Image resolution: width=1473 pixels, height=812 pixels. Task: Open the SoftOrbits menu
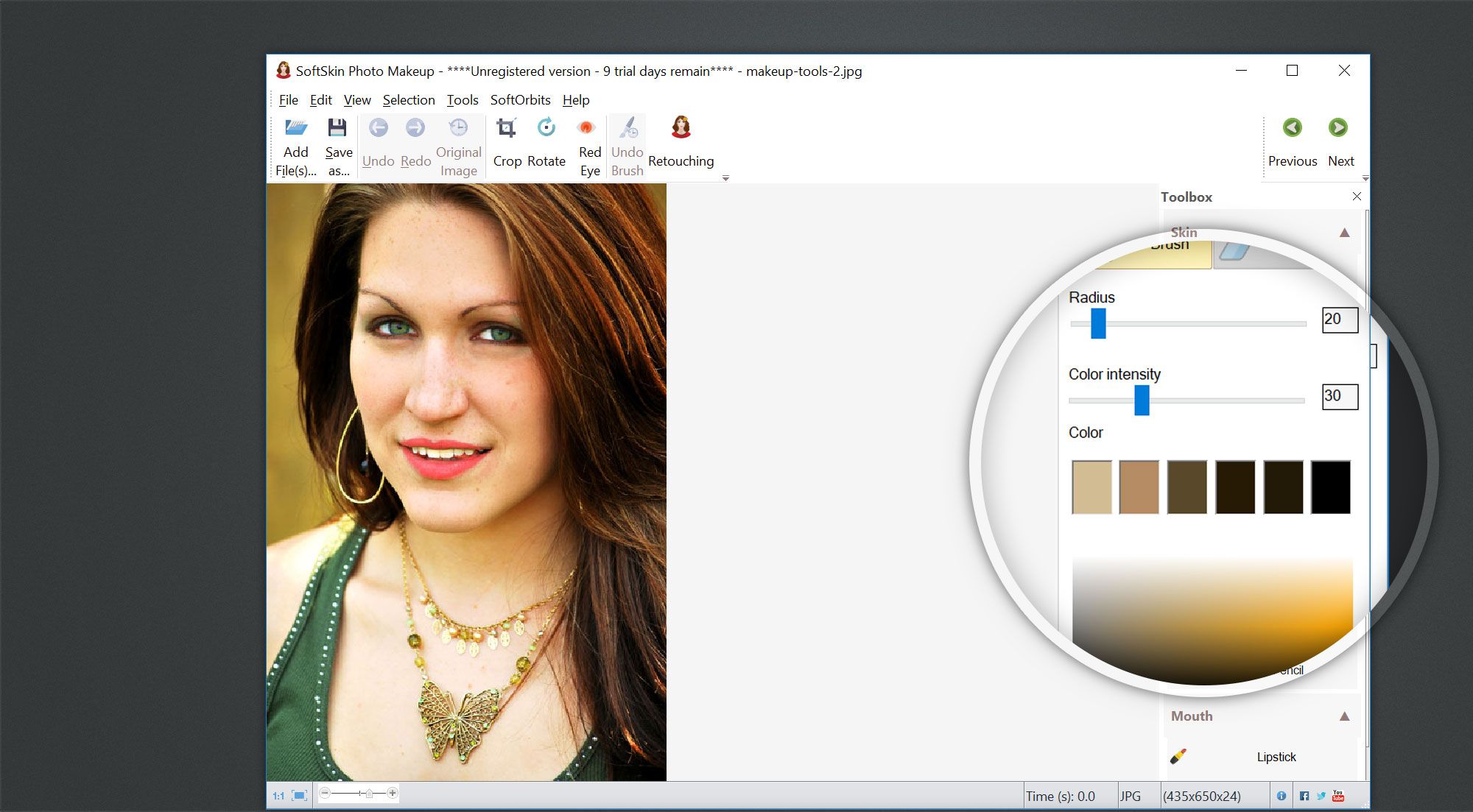click(x=518, y=99)
